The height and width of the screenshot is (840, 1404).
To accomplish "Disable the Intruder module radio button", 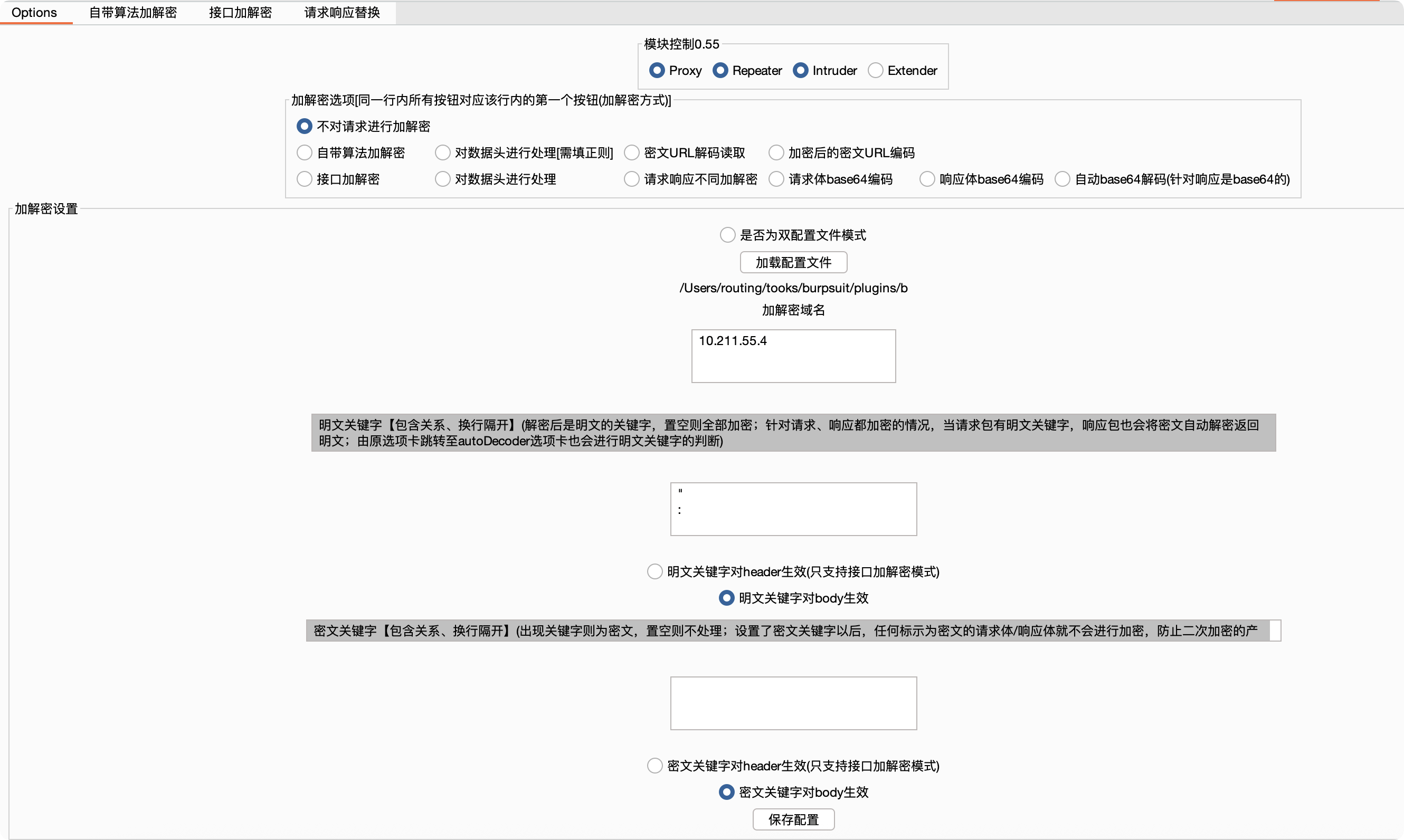I will (x=801, y=70).
